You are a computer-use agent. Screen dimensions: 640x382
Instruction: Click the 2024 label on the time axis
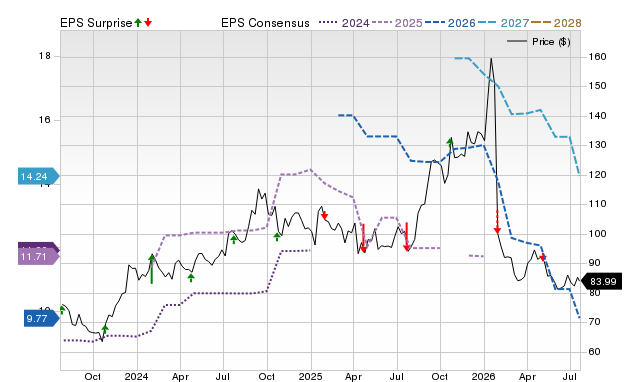pos(136,376)
